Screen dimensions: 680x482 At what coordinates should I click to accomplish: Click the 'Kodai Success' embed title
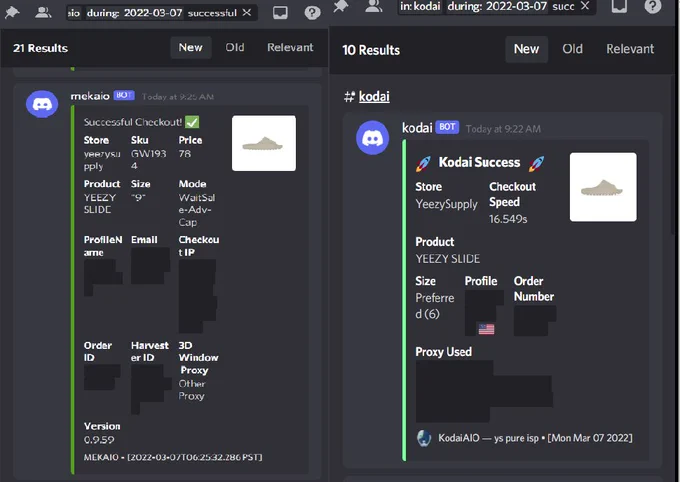[479, 162]
